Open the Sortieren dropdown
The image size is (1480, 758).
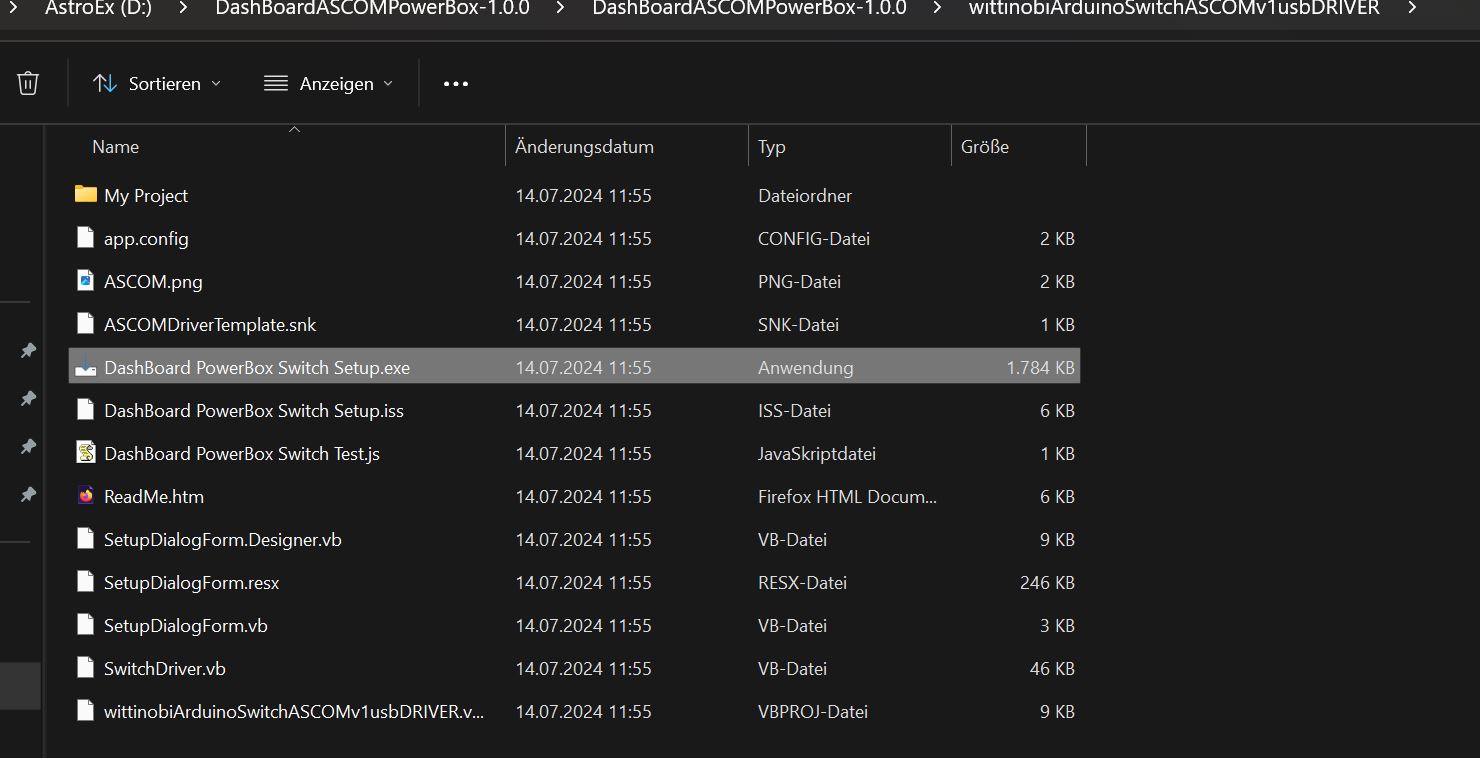[157, 84]
